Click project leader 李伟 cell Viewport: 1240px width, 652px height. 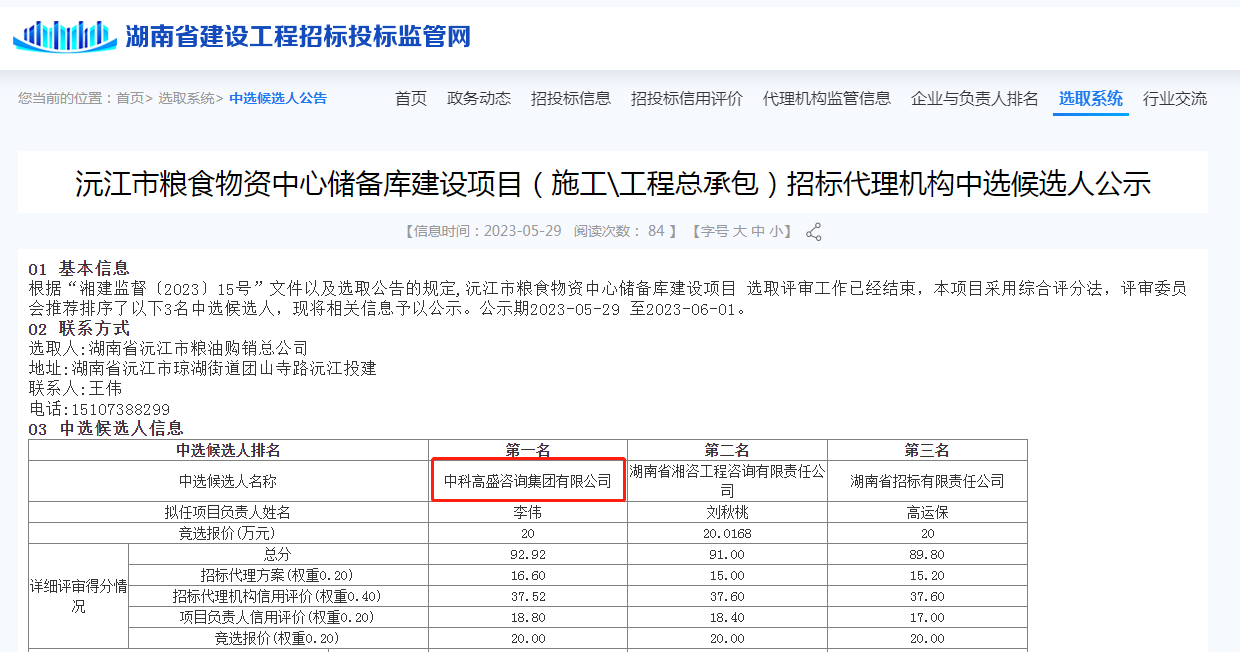coord(528,512)
